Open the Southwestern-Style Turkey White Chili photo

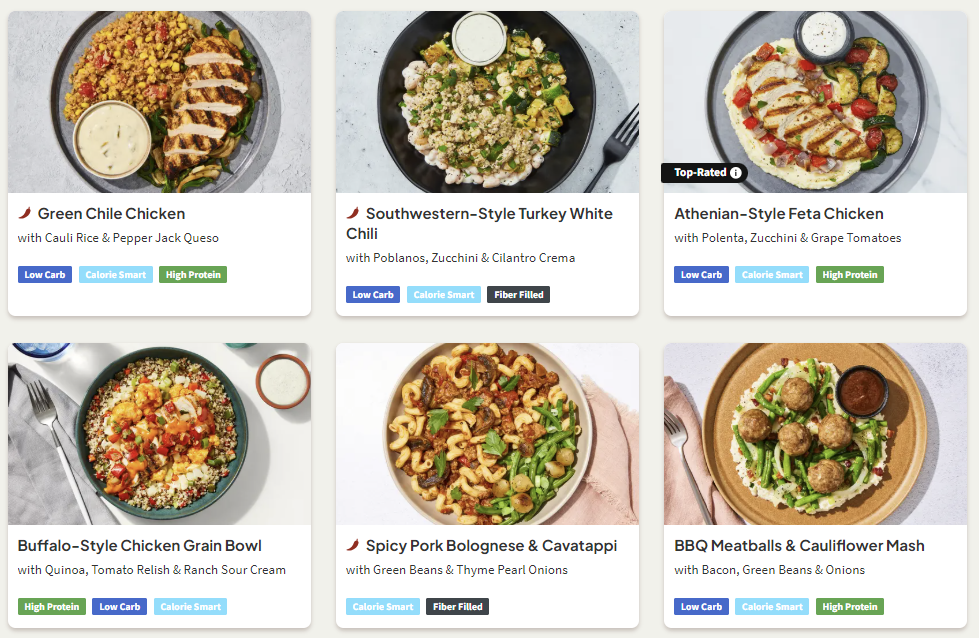[x=487, y=101]
